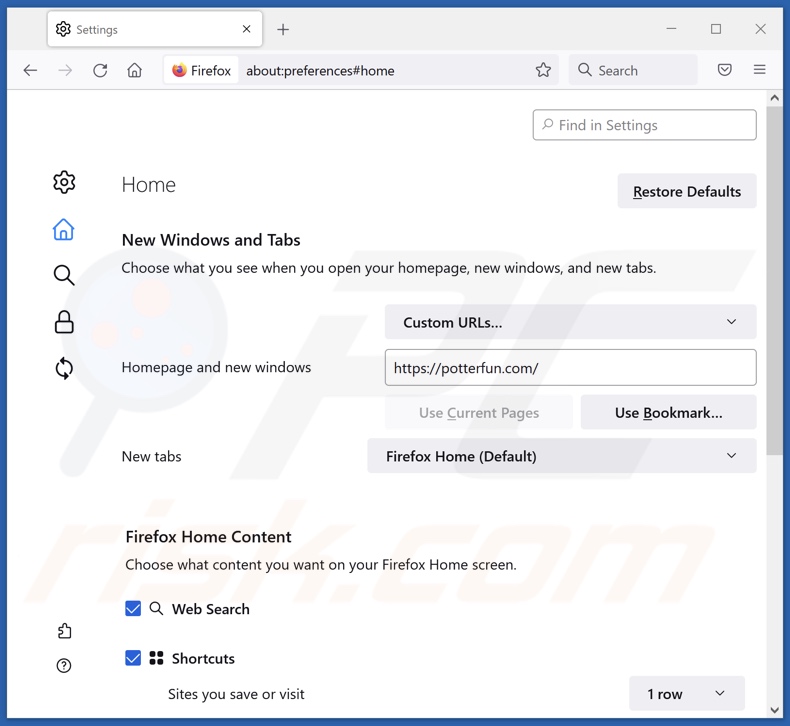Click the homepage URL field
The height and width of the screenshot is (726, 790).
click(570, 368)
